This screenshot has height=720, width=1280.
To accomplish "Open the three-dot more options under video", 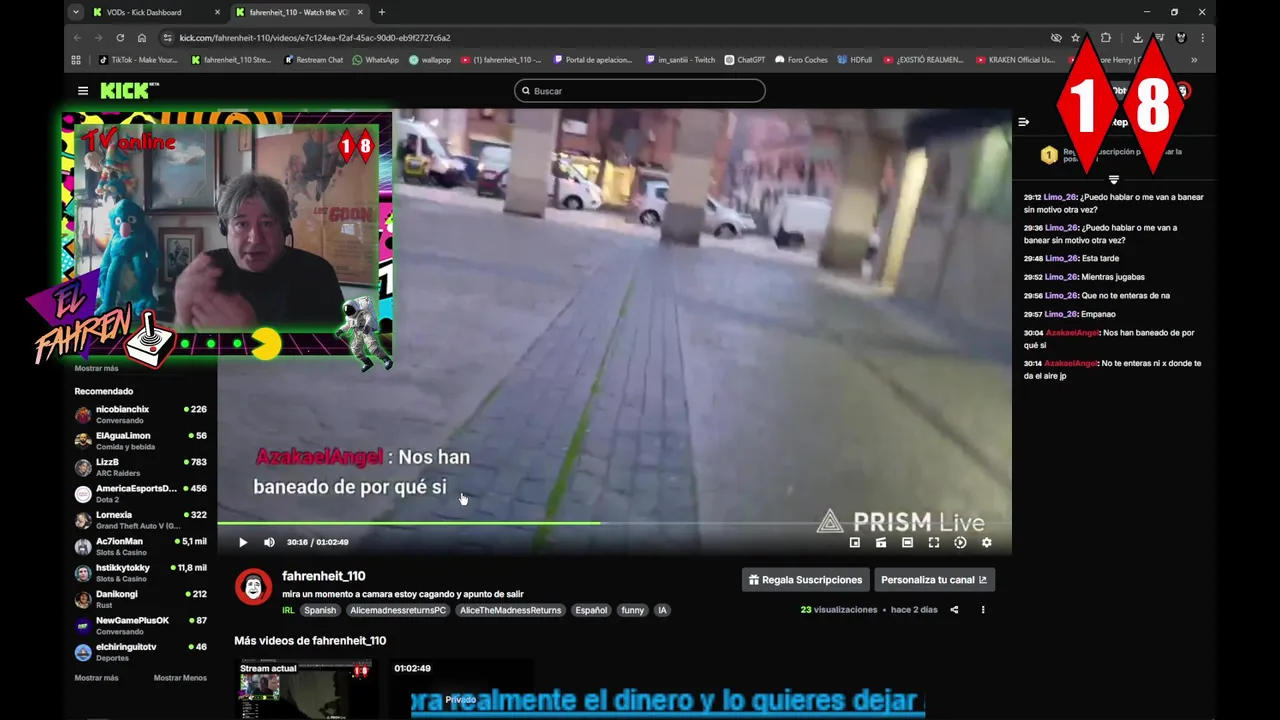I will tap(983, 609).
